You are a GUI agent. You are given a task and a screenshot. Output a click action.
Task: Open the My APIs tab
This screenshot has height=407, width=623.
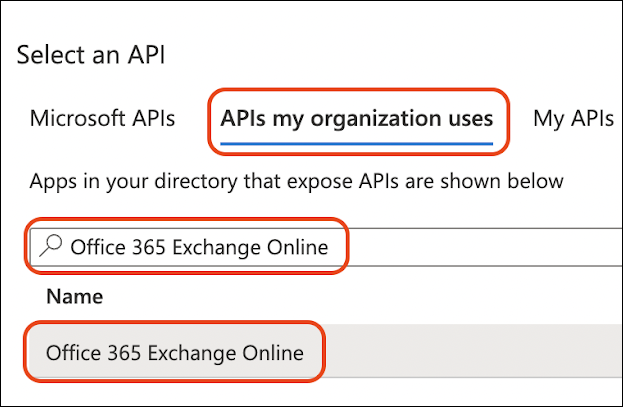(573, 119)
